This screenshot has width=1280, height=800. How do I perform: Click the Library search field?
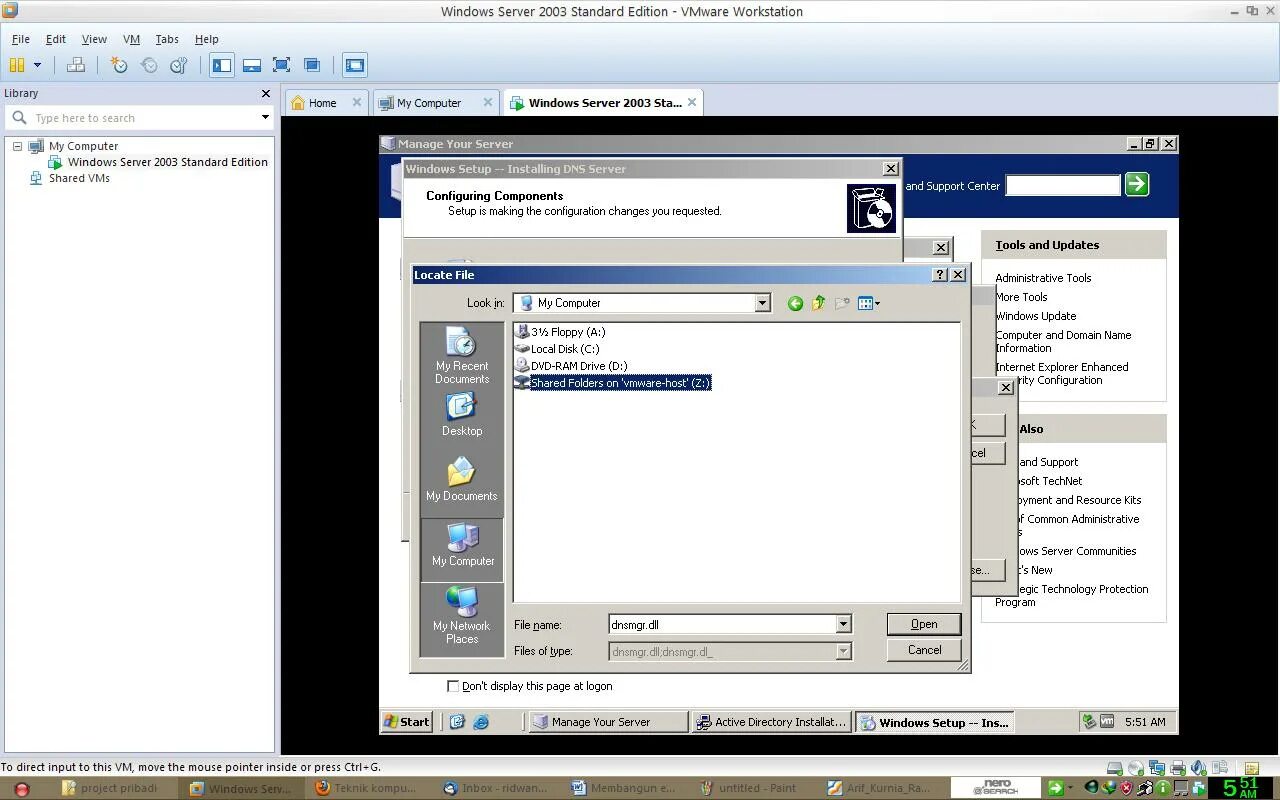point(140,117)
